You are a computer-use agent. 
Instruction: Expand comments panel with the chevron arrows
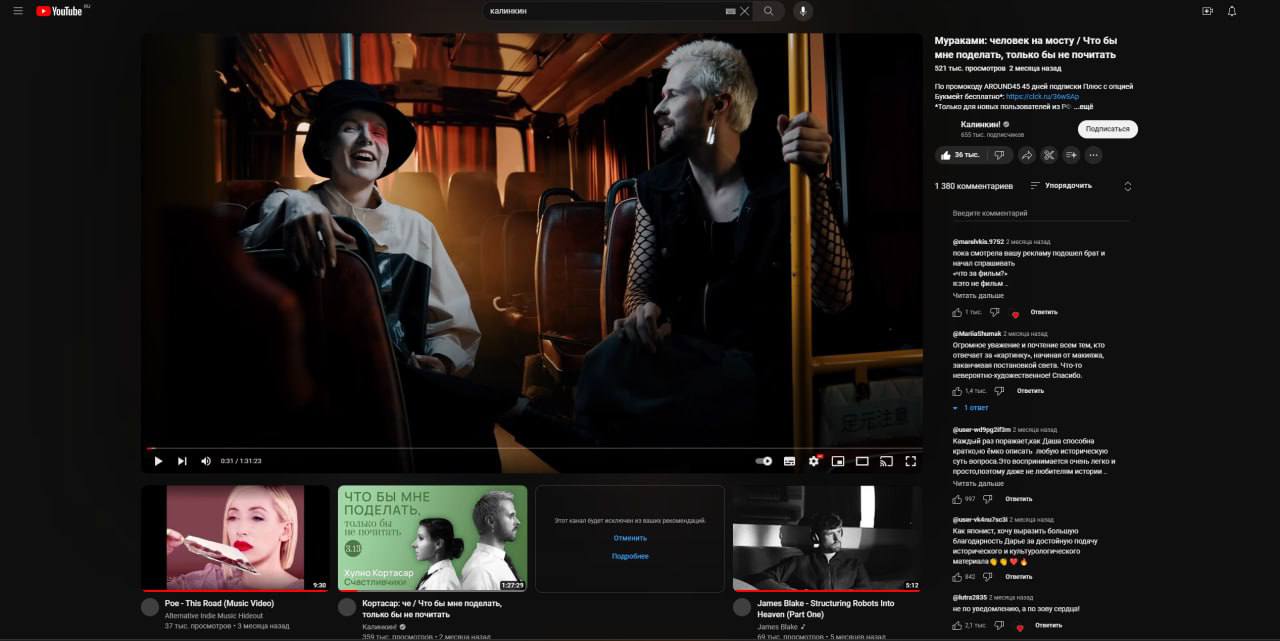click(1128, 186)
